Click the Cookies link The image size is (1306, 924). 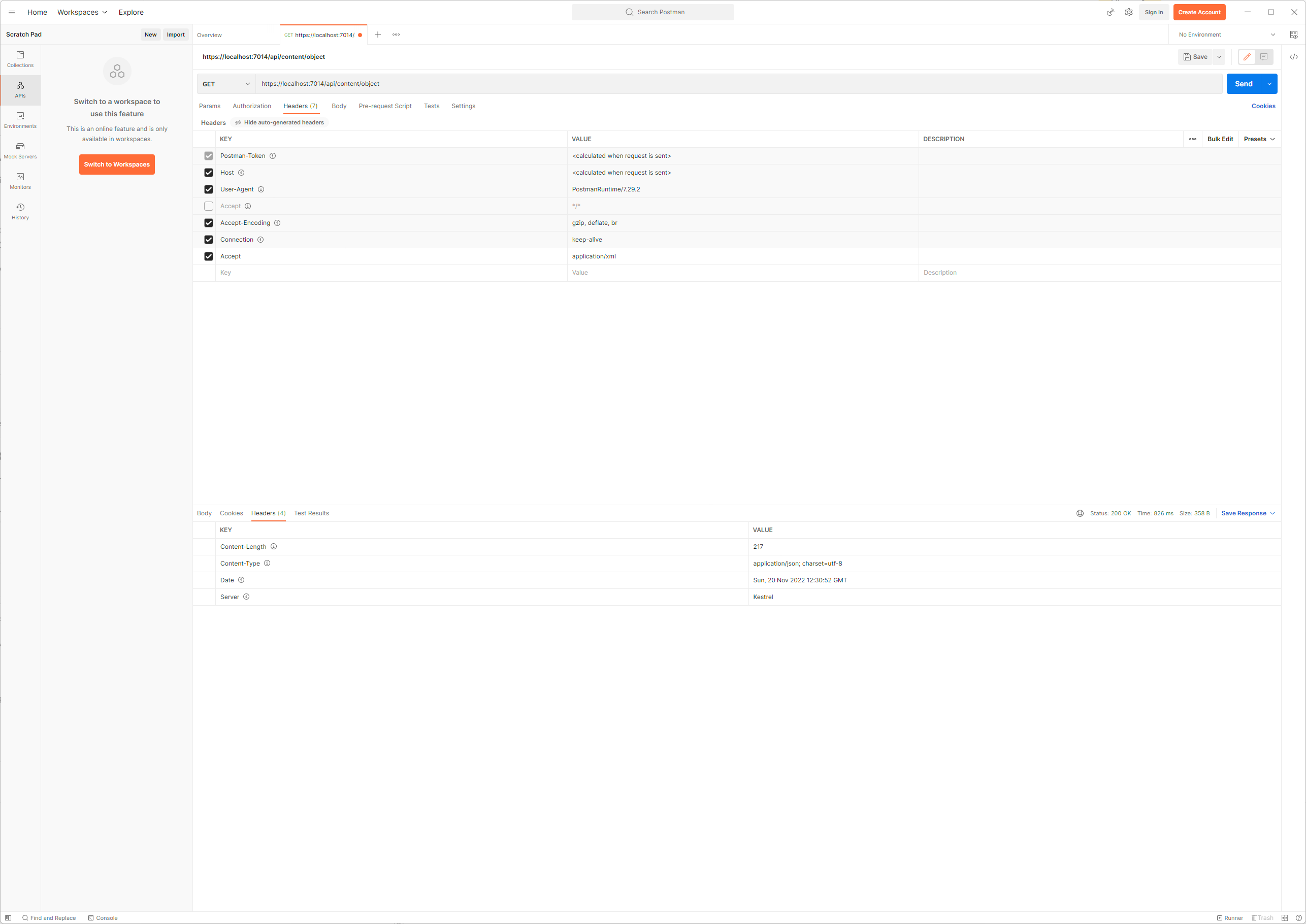(x=1263, y=106)
